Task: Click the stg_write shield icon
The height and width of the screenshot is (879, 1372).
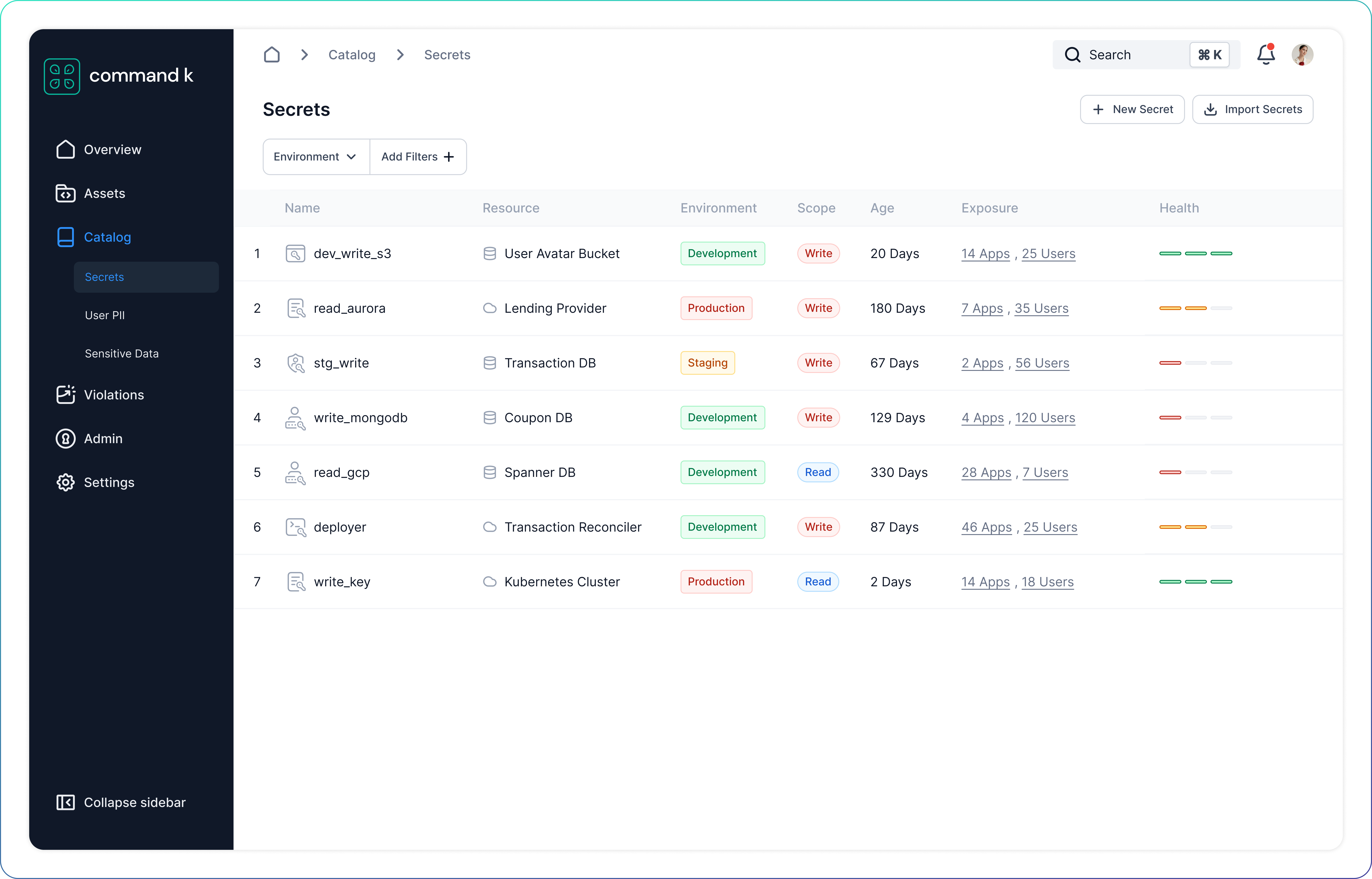Action: pos(296,363)
